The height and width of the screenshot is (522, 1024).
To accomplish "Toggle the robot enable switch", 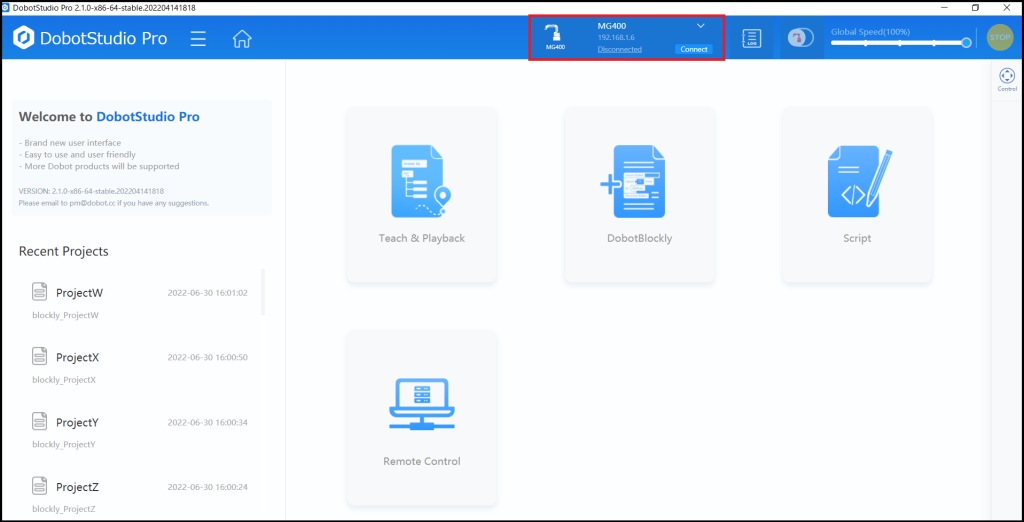I will (x=801, y=38).
